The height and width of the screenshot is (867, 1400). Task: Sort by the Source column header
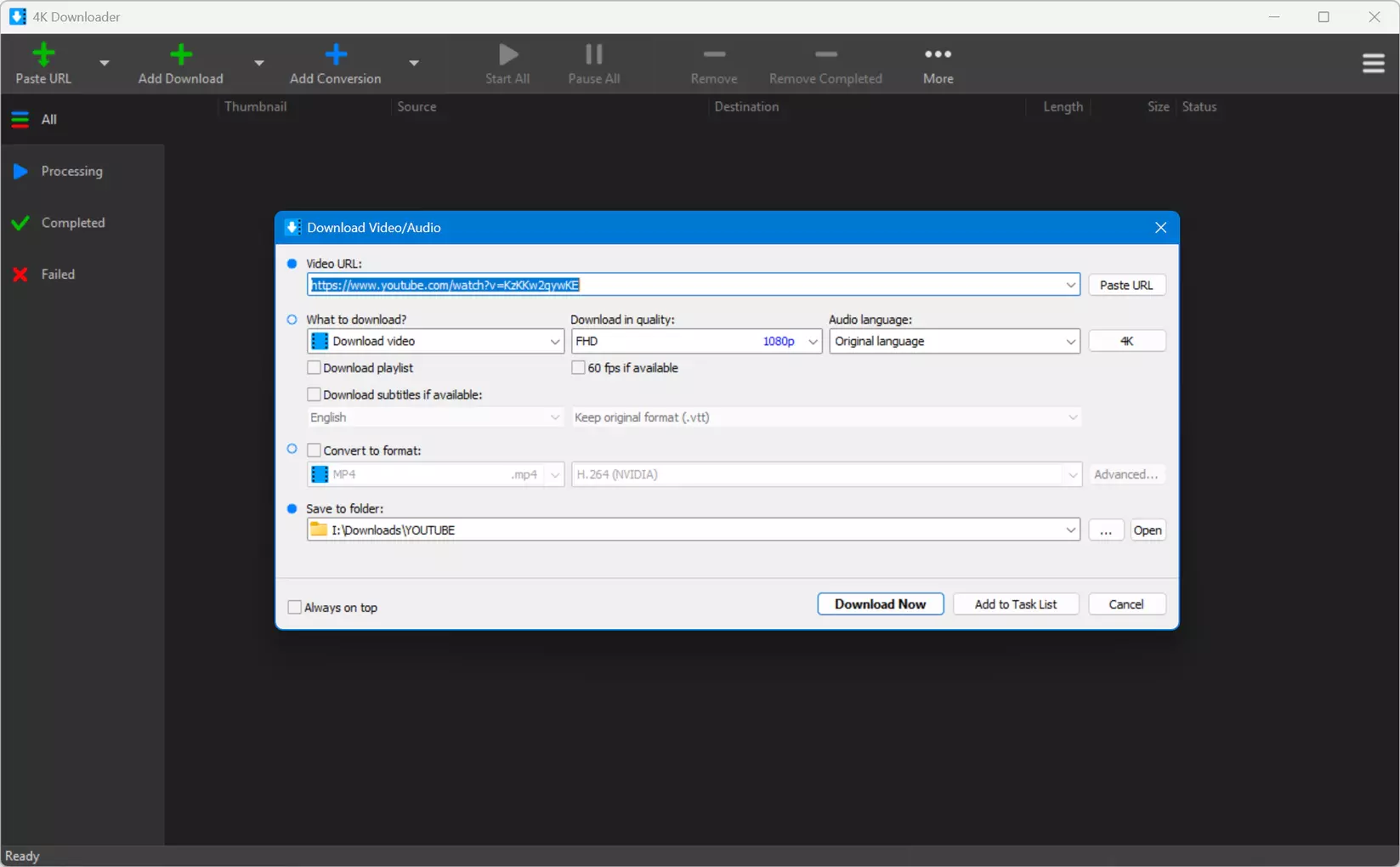pos(417,106)
